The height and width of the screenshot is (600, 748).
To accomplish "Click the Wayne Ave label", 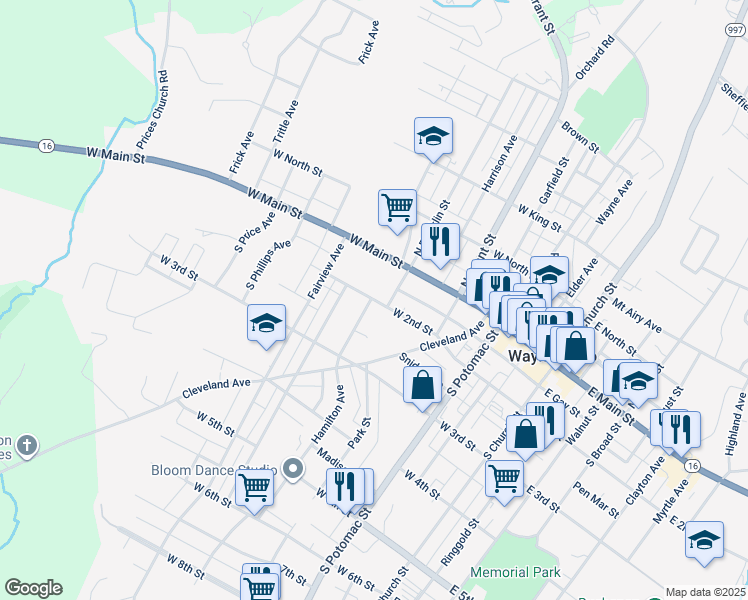I will [x=614, y=202].
